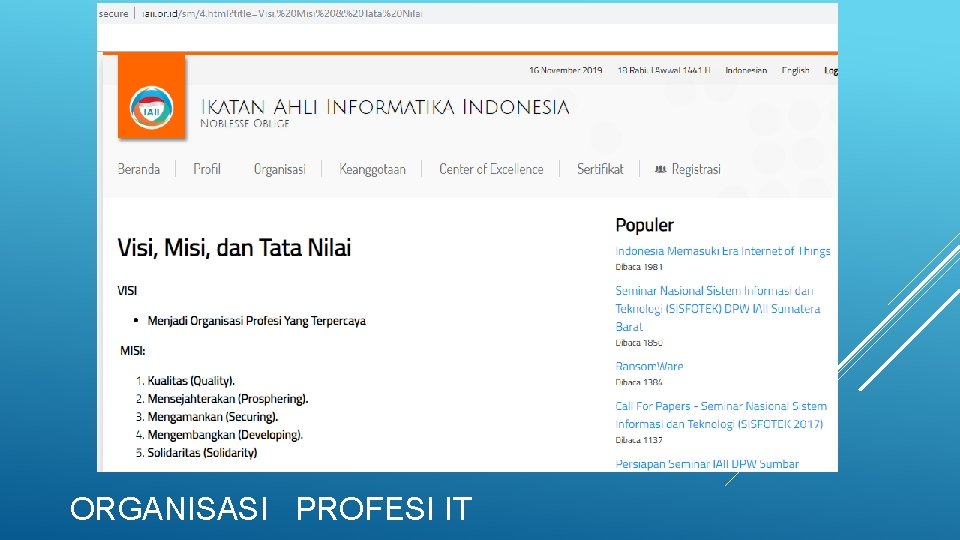Open the Organisasi menu item
Image resolution: width=960 pixels, height=540 pixels.
tap(280, 170)
